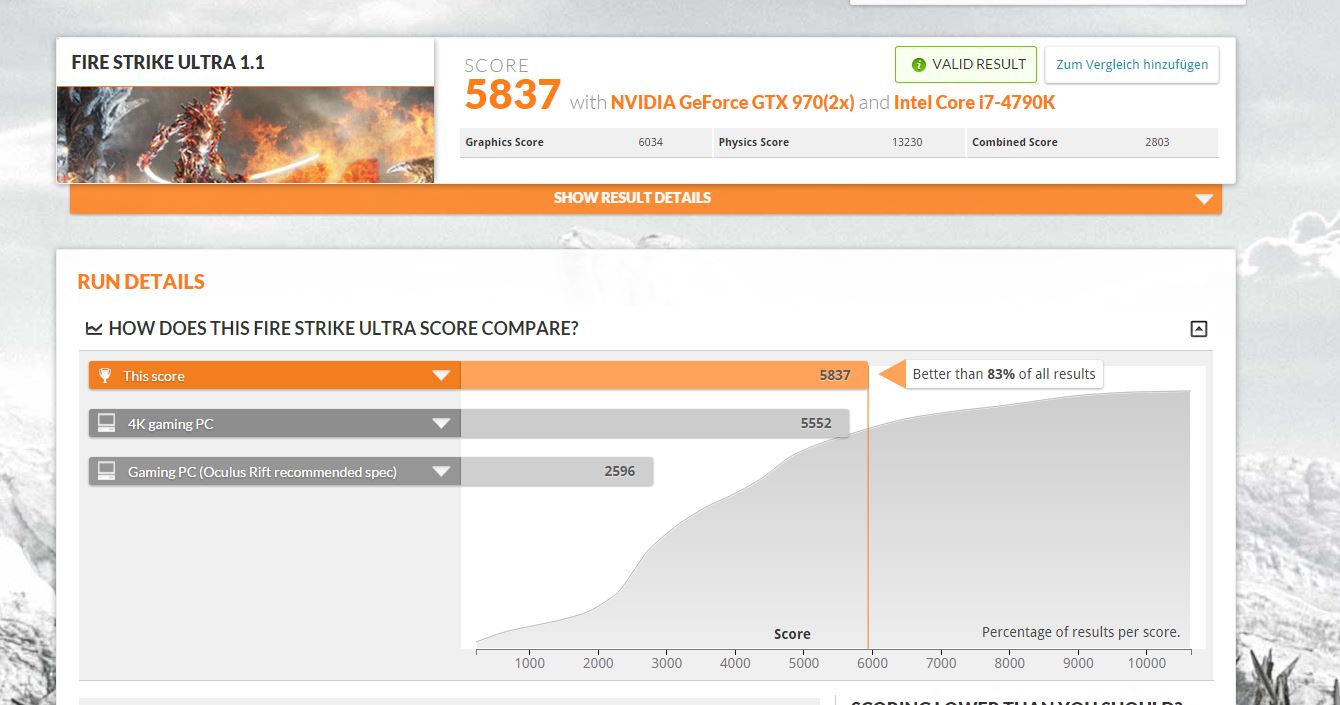
Task: Open the Gaming PC (Oculus Rift) dropdown arrow
Action: (441, 472)
